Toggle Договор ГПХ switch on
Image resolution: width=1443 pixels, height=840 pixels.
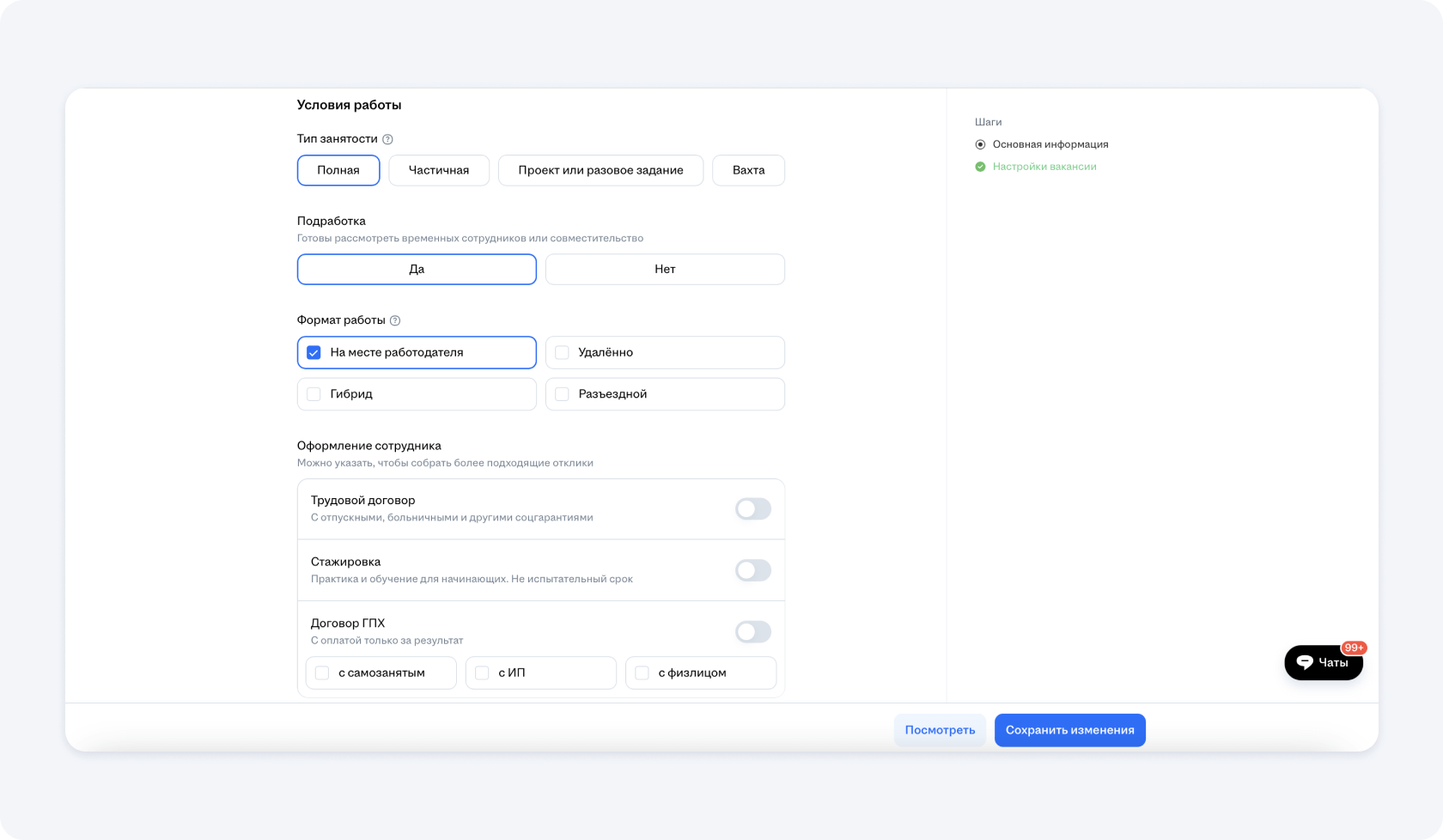[752, 632]
